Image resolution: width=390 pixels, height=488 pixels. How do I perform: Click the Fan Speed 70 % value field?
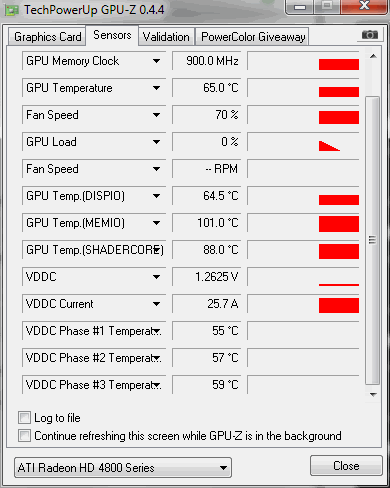click(x=207, y=115)
